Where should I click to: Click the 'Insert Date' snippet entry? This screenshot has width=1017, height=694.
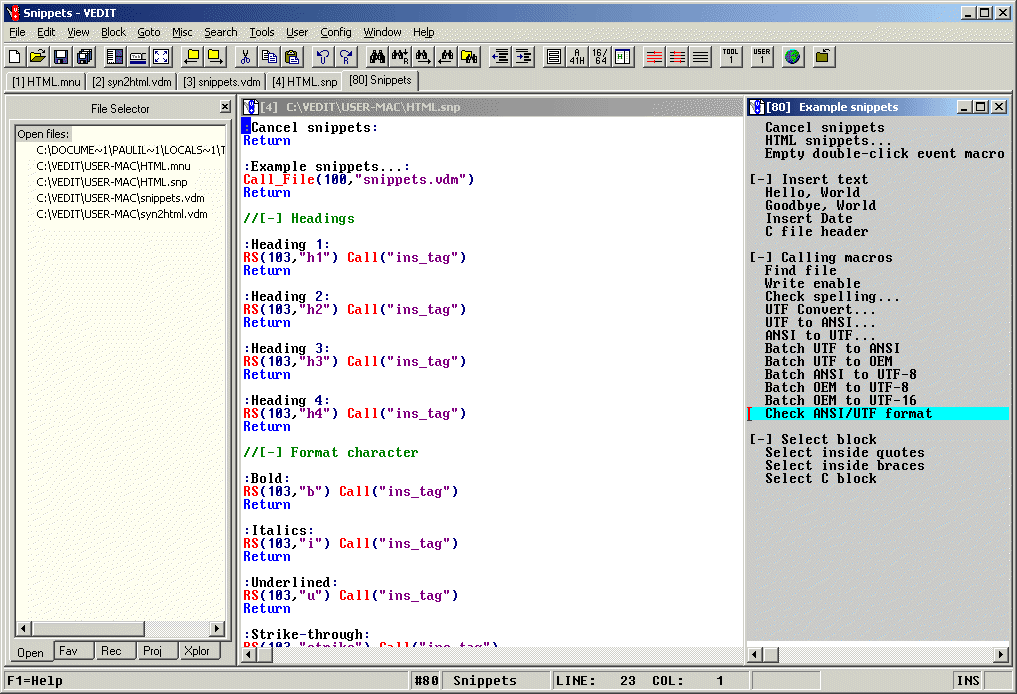point(808,219)
